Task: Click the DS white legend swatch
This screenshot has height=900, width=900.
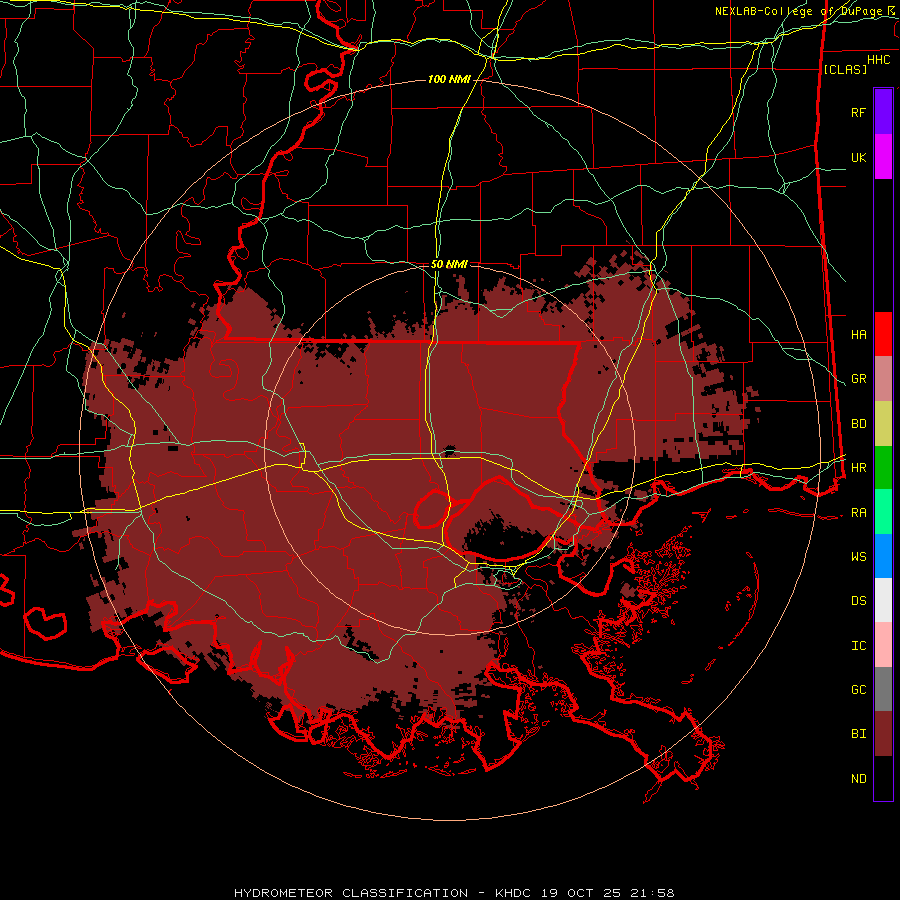Action: pyautogui.click(x=883, y=600)
